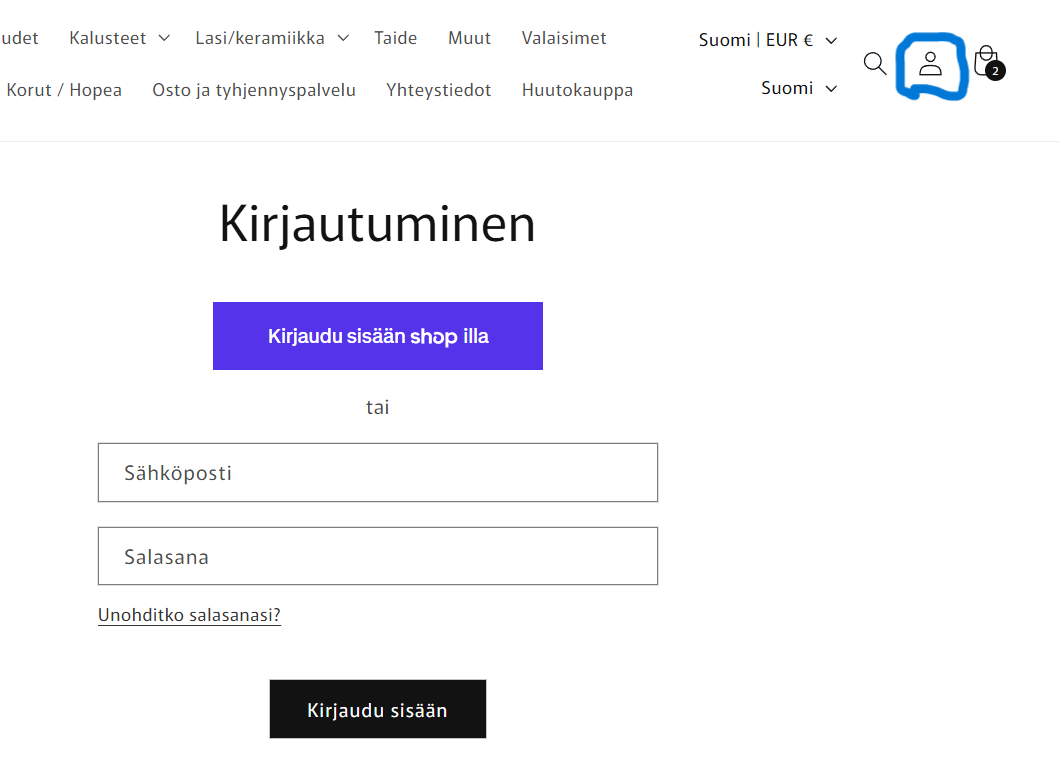
Task: Click the account profile icon
Action: [931, 64]
